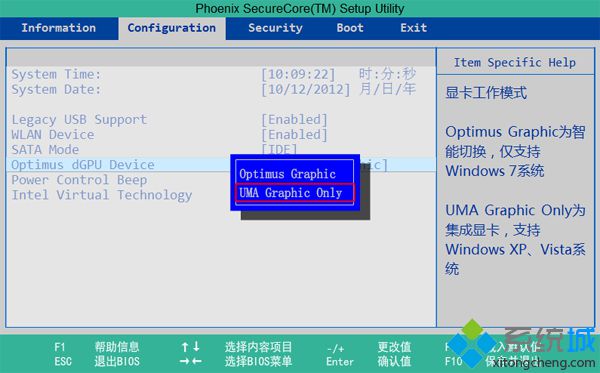The width and height of the screenshot is (600, 373).
Task: Click the UMA Graphic Only help description
Action: click(x=515, y=239)
